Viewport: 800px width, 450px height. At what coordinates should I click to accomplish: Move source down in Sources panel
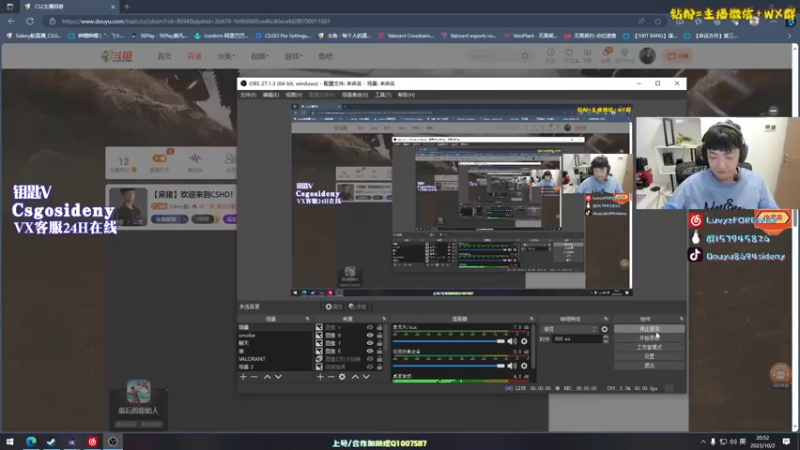pos(366,377)
